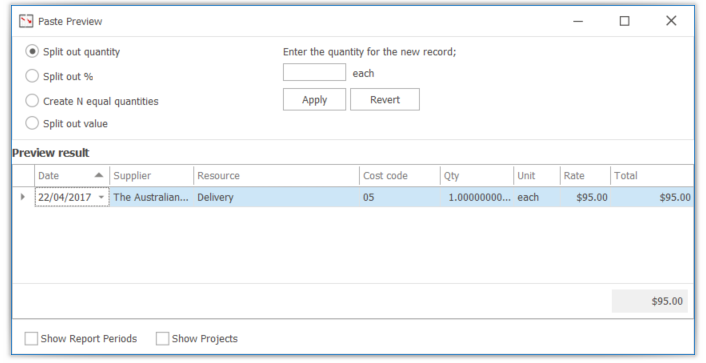Click the Paste Preview title bar icon
The image size is (706, 363).
[26, 21]
